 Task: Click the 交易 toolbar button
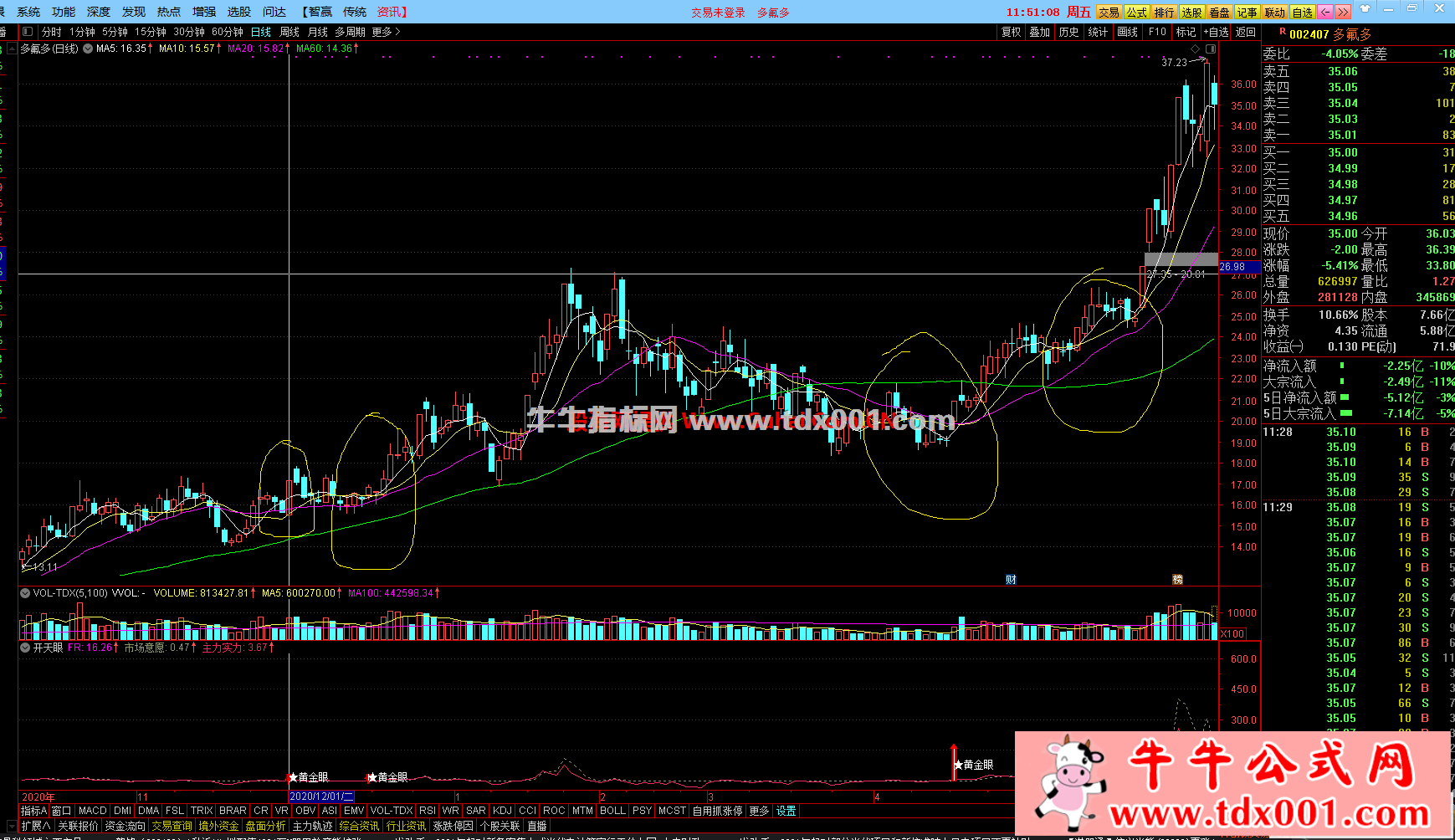tap(1109, 12)
